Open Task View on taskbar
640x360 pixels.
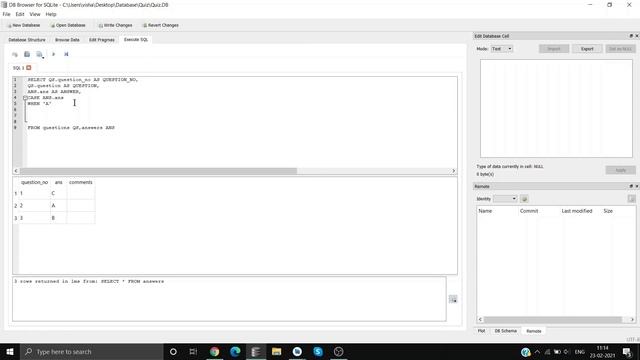(x=193, y=351)
